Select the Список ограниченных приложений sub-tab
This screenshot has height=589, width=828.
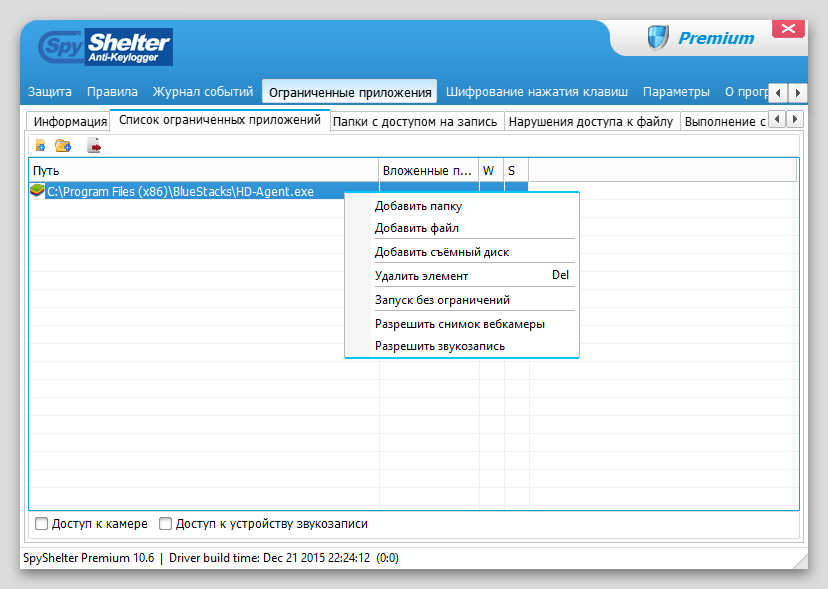coord(220,120)
